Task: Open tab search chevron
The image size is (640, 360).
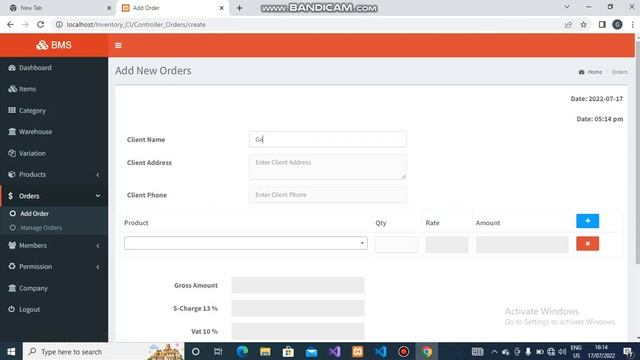Action: coord(567,7)
